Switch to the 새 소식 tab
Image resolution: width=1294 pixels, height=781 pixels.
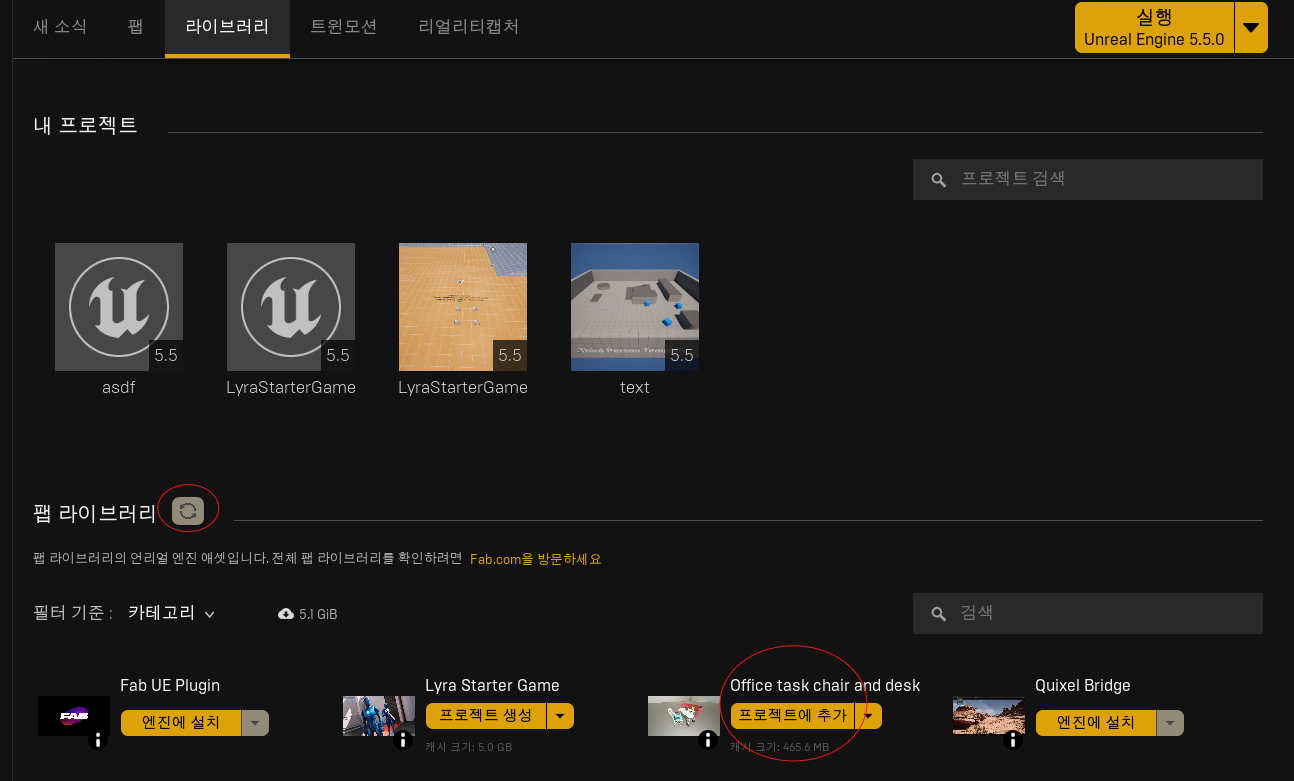(x=60, y=26)
